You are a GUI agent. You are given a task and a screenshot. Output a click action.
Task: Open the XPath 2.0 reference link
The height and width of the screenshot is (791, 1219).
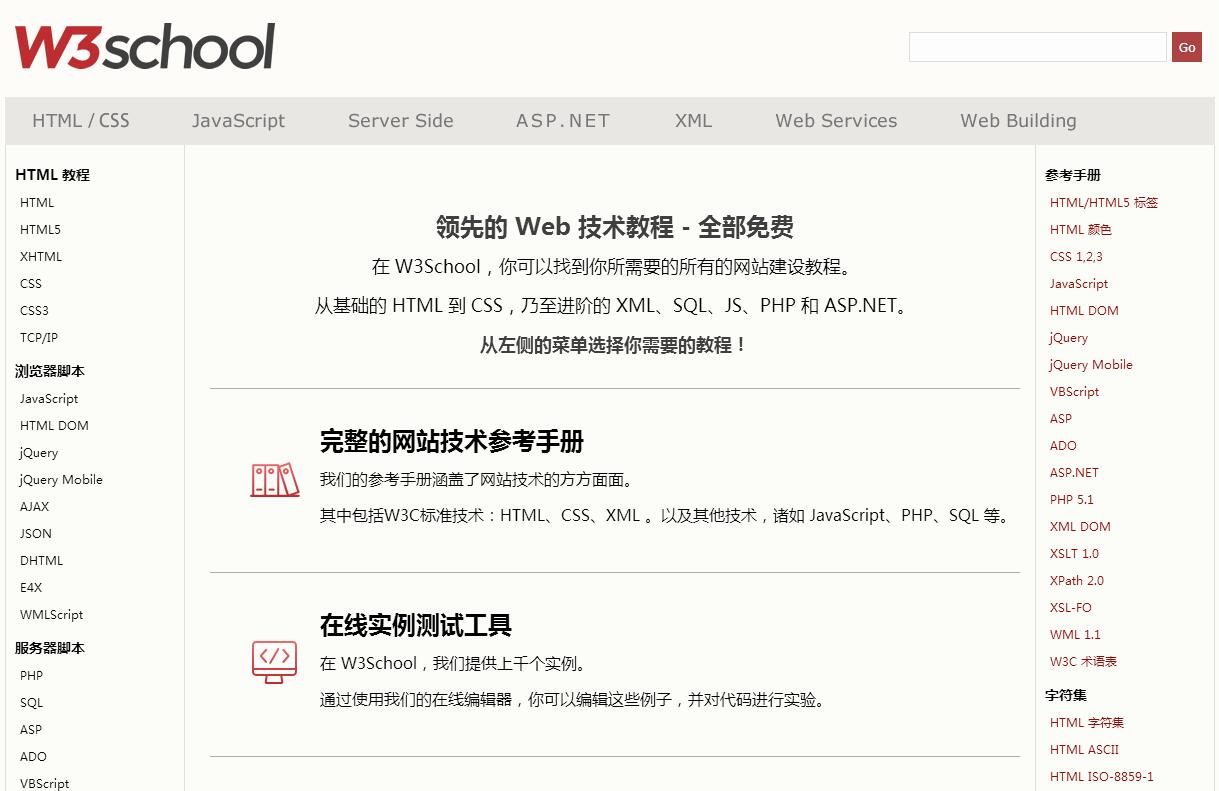coord(1076,581)
